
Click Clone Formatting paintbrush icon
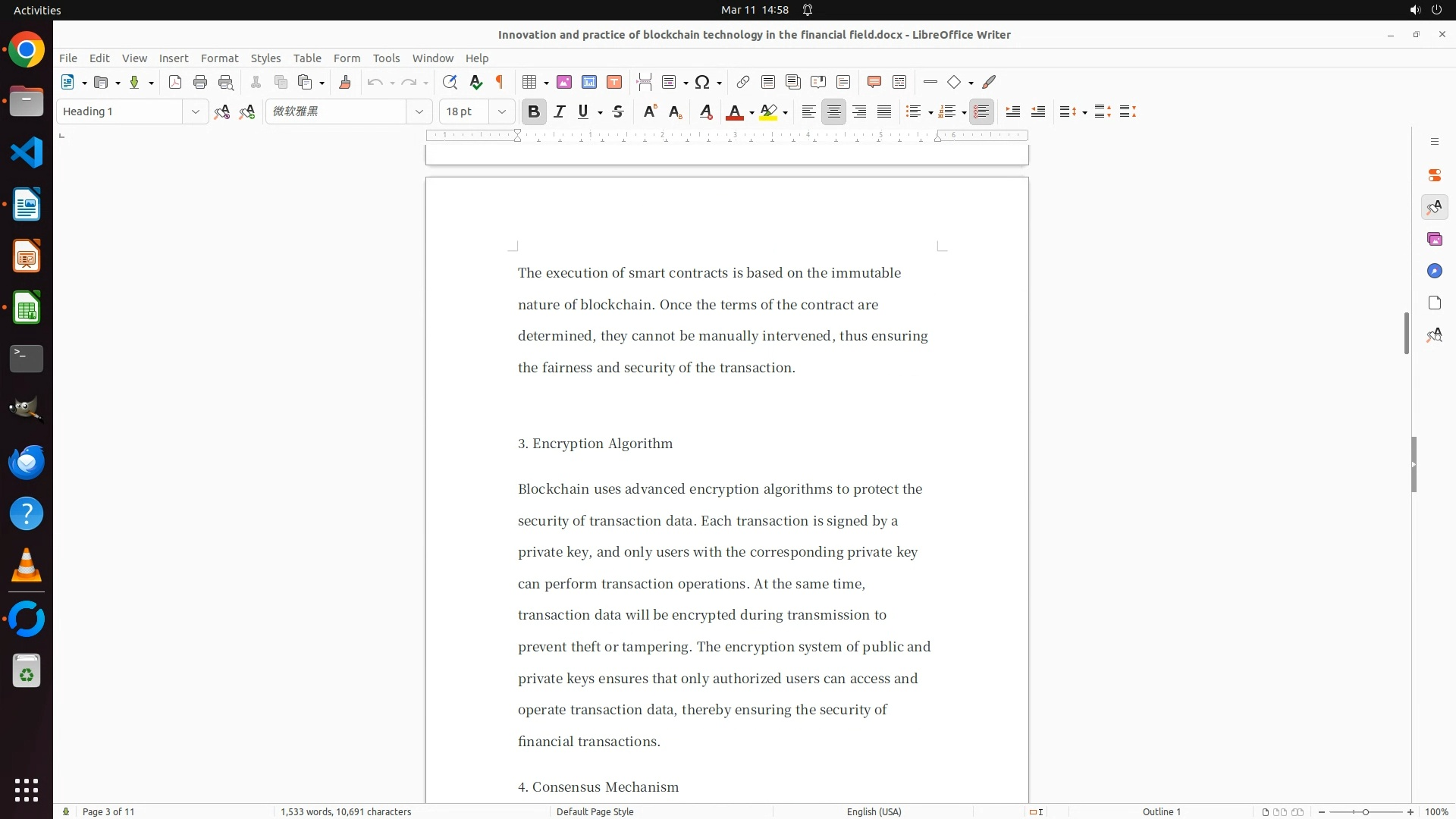(x=345, y=82)
